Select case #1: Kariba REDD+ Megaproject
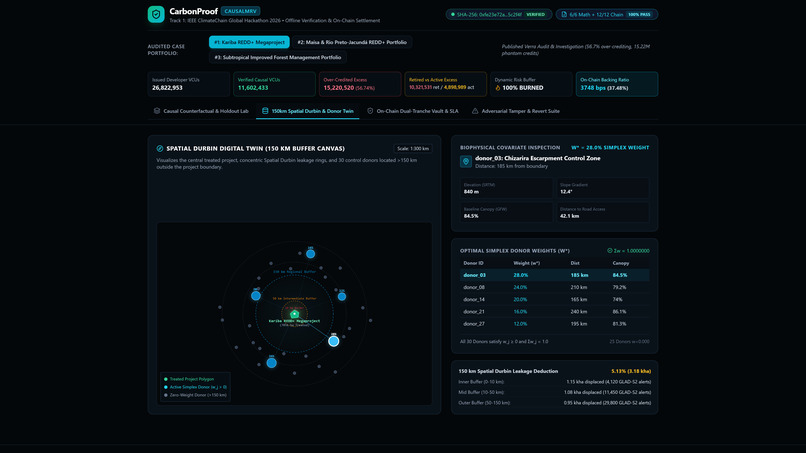 point(249,42)
